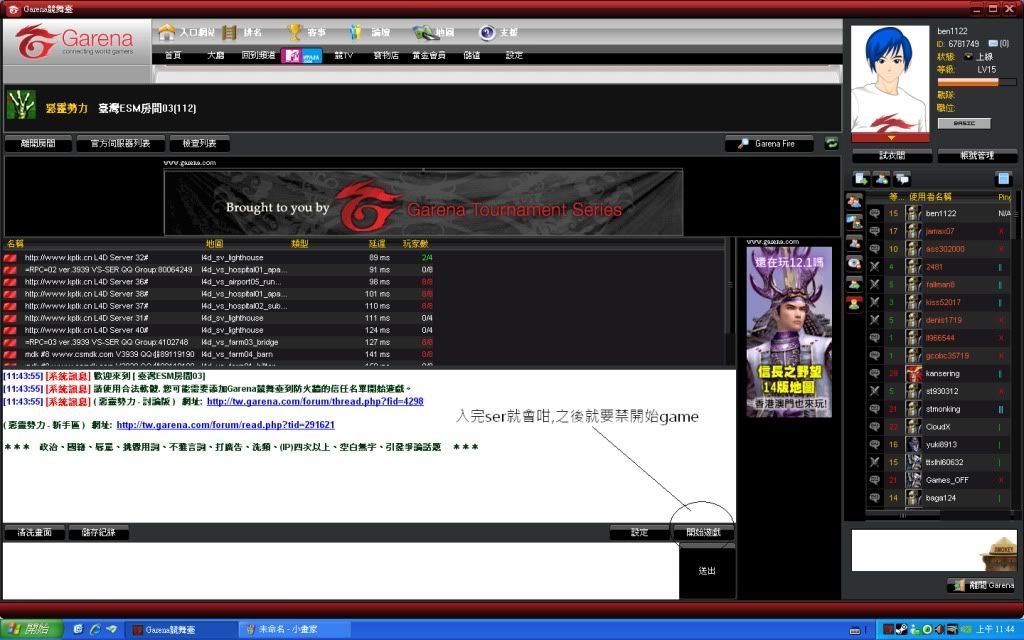Image resolution: width=1024 pixels, height=640 pixels.
Task: Click the 清洗畫面 clear screen button
Action: 34,532
